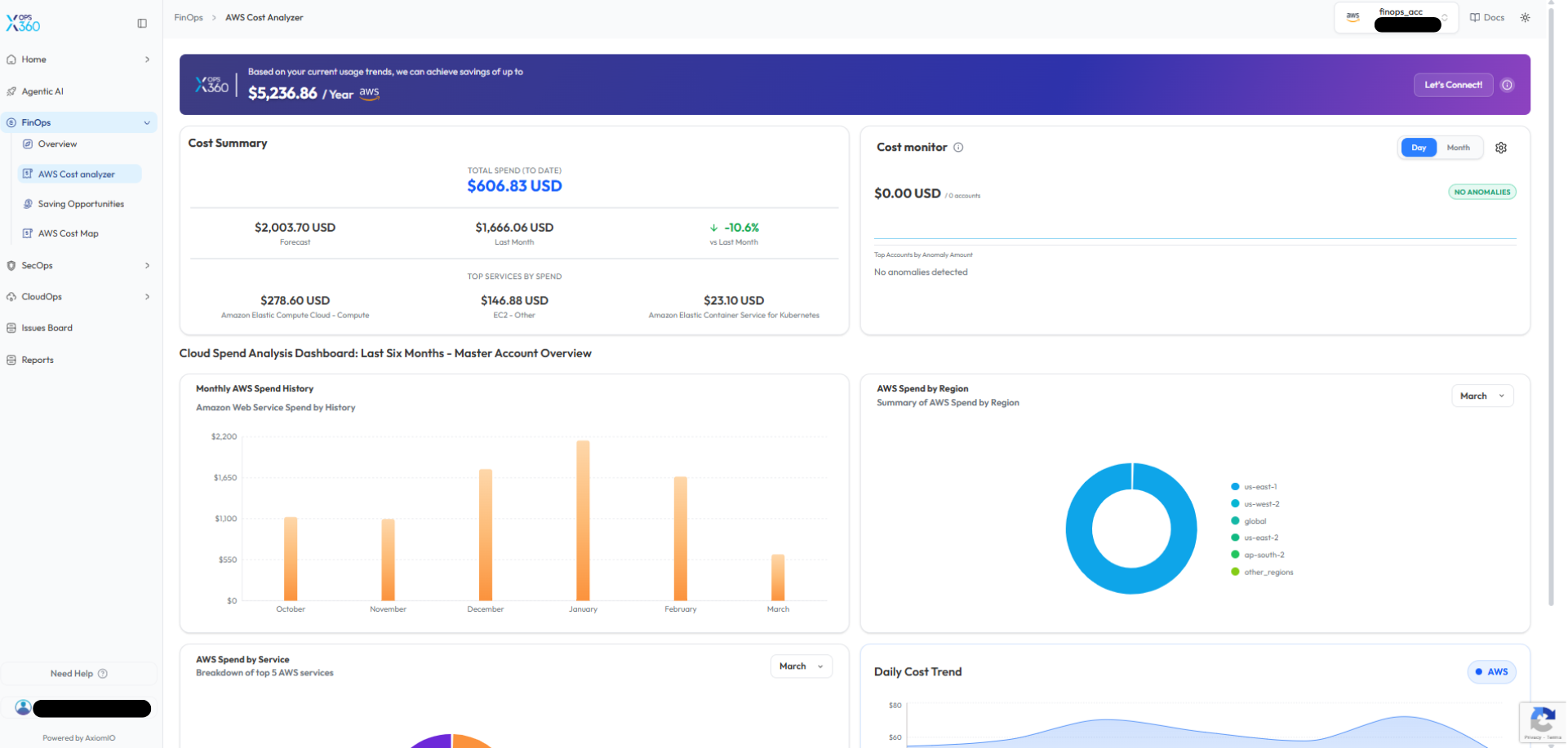Toggle AWS series in Daily Cost Trend
1568x748 pixels.
(x=1491, y=672)
